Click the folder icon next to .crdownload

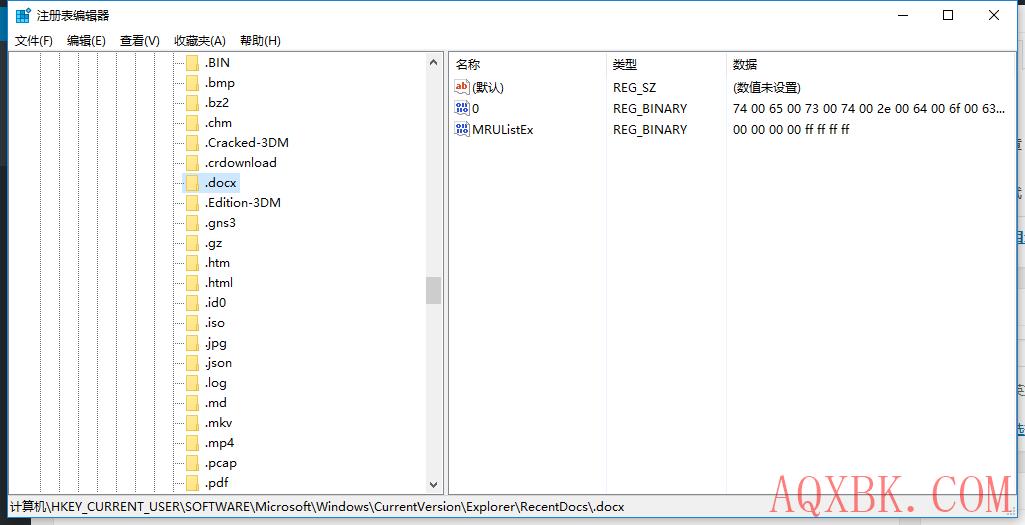point(192,163)
